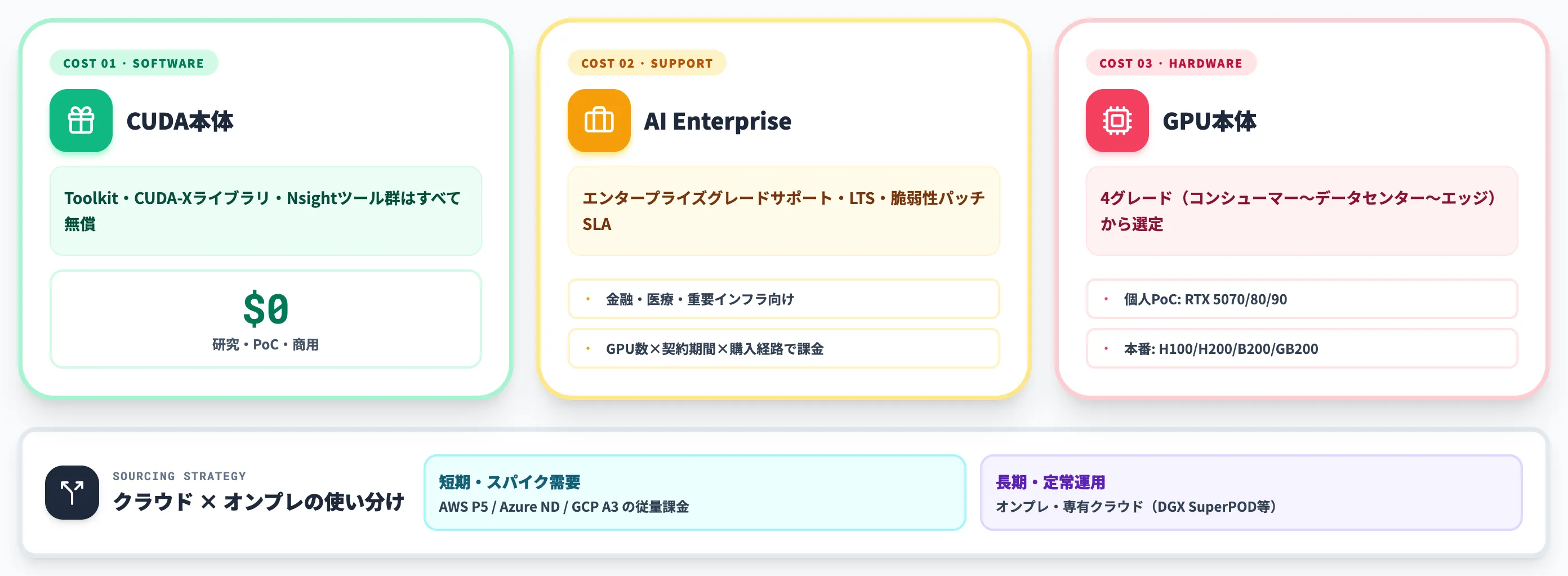This screenshot has width=1568, height=576.
Task: Select the 金融・医療・重要インフラ向け item
Action: coord(783,299)
